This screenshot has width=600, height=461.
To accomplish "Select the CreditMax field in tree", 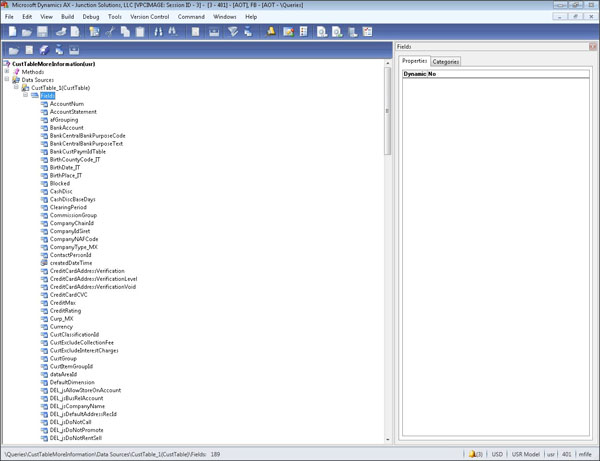I will [63, 303].
